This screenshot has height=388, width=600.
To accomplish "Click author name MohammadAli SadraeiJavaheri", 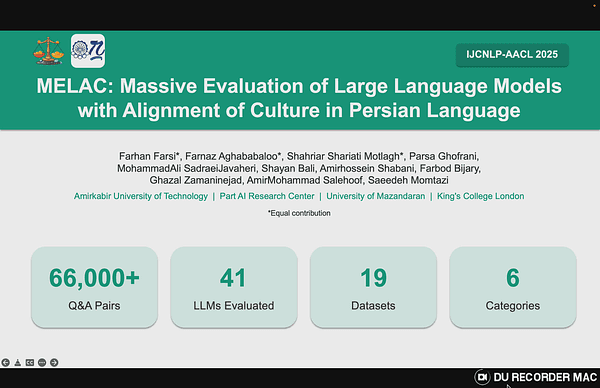I will click(x=186, y=168).
